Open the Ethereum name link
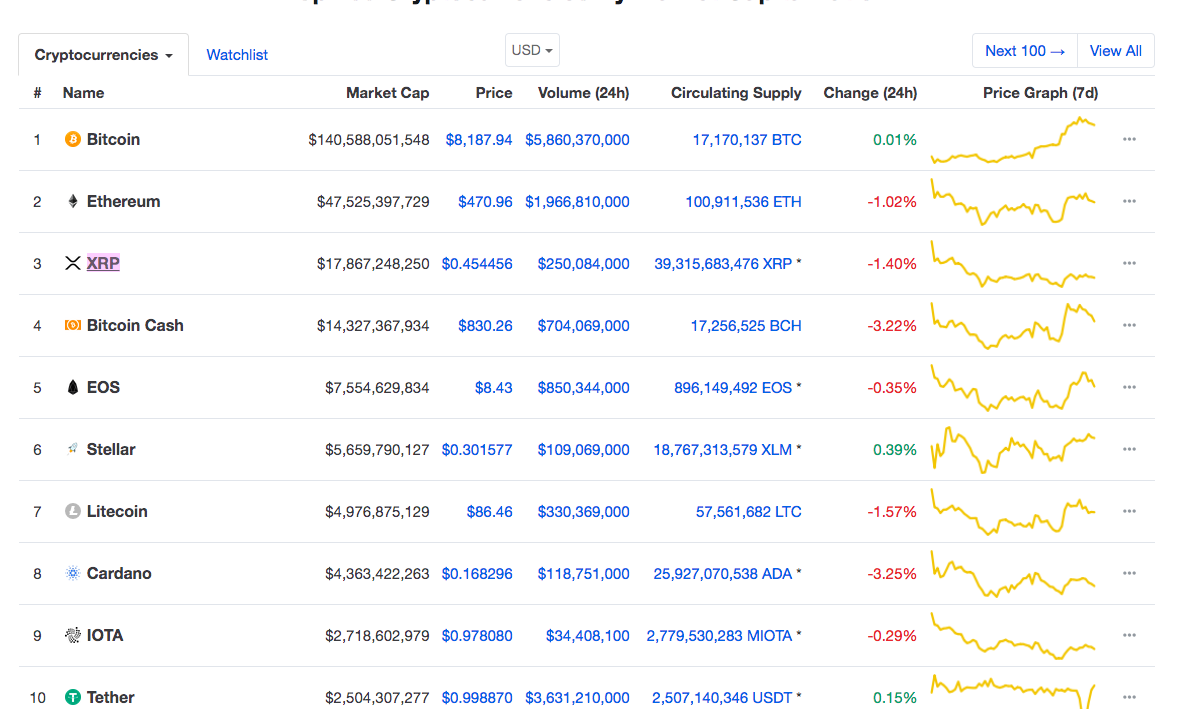Image resolution: width=1191 pixels, height=709 pixels. [x=123, y=201]
